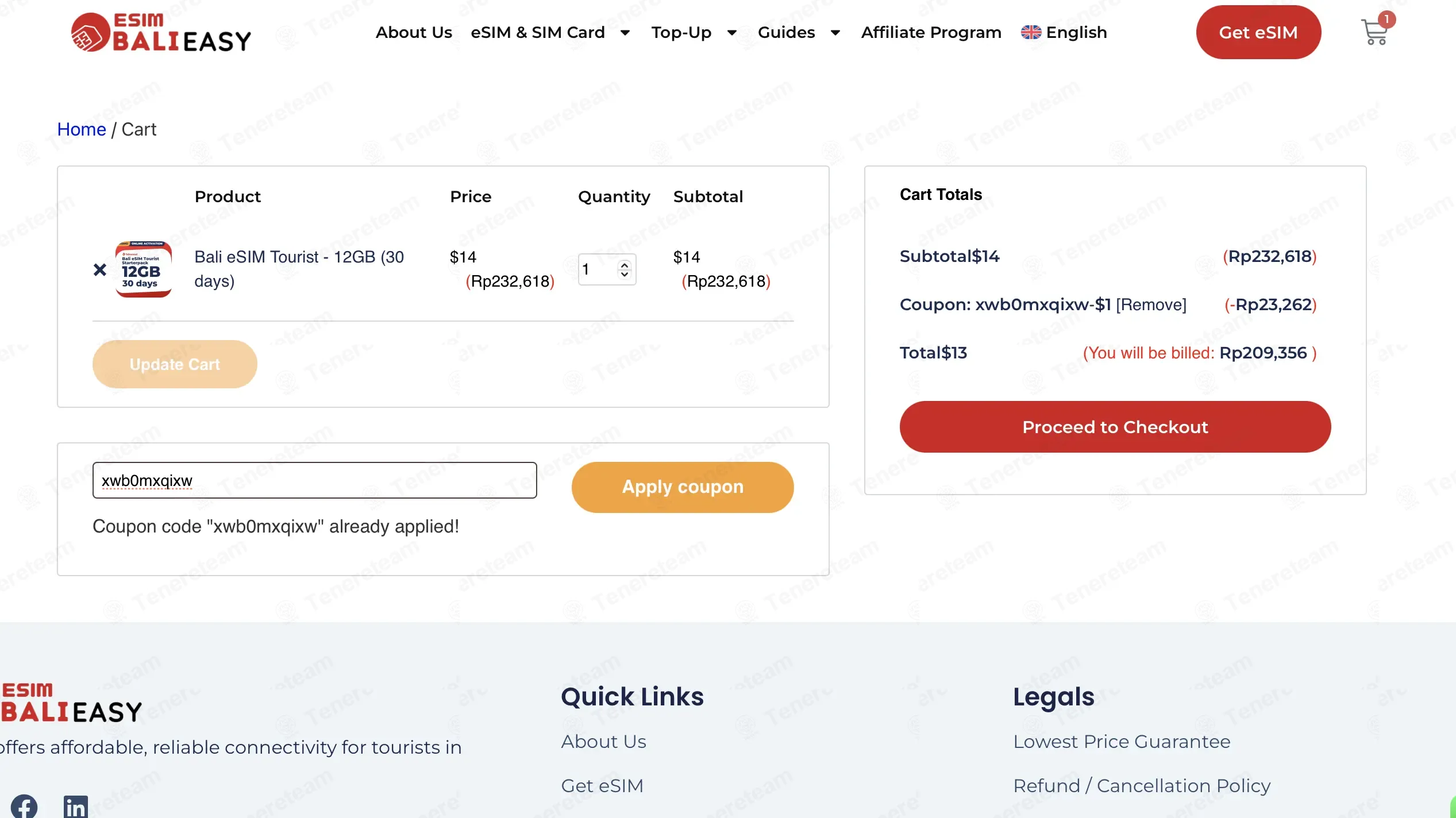Remove the applied xwb0mxqixw coupon
The height and width of the screenshot is (818, 1456).
(x=1151, y=304)
